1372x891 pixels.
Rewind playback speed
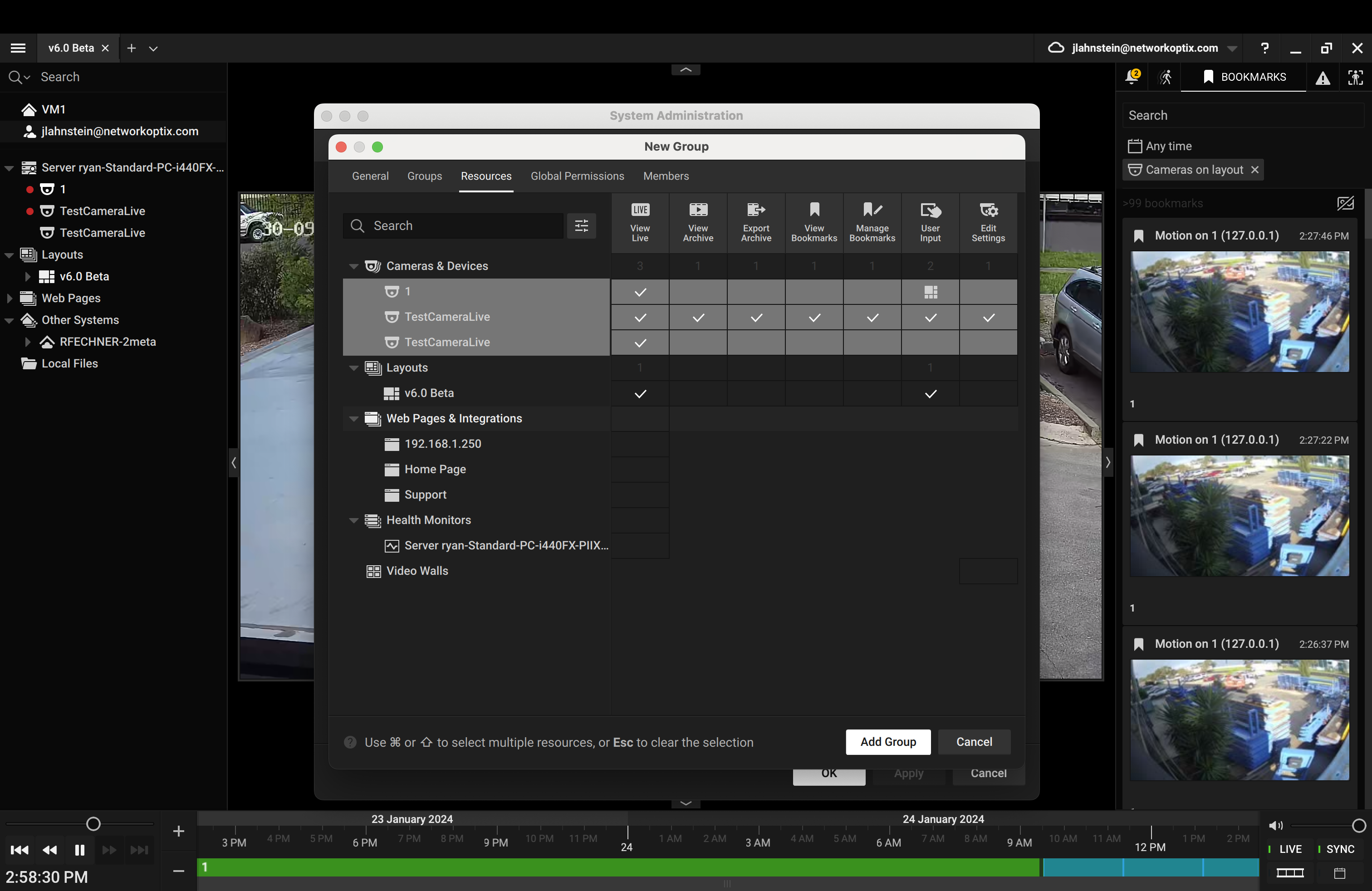50,850
